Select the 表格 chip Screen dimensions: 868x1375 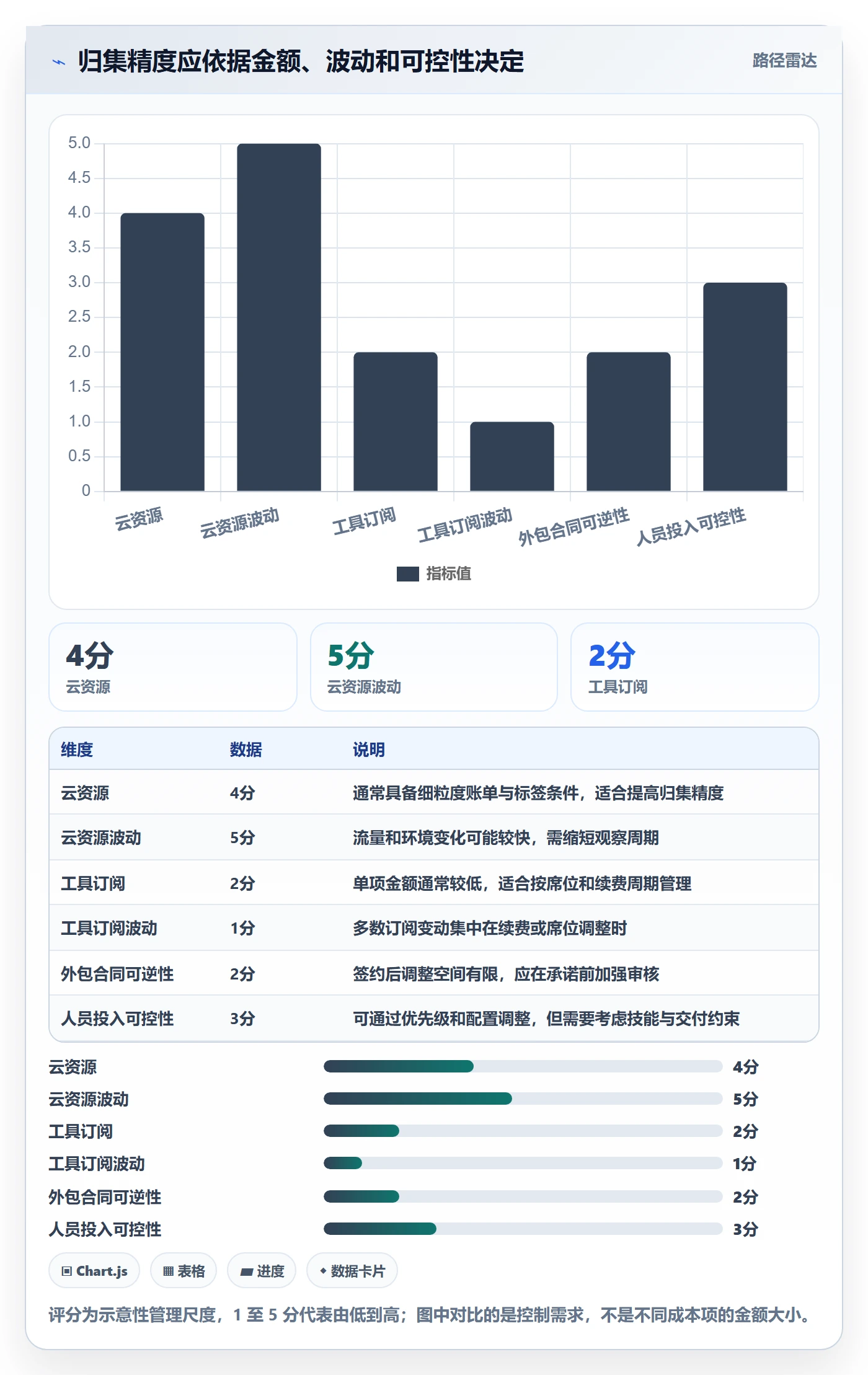[184, 1271]
